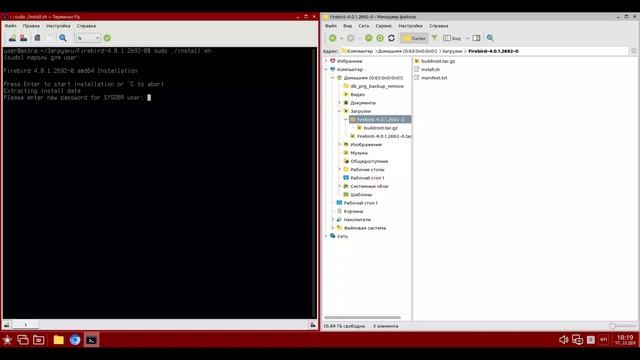
Task: Click the tree panel horizontal scrollbar
Action: click(362, 317)
